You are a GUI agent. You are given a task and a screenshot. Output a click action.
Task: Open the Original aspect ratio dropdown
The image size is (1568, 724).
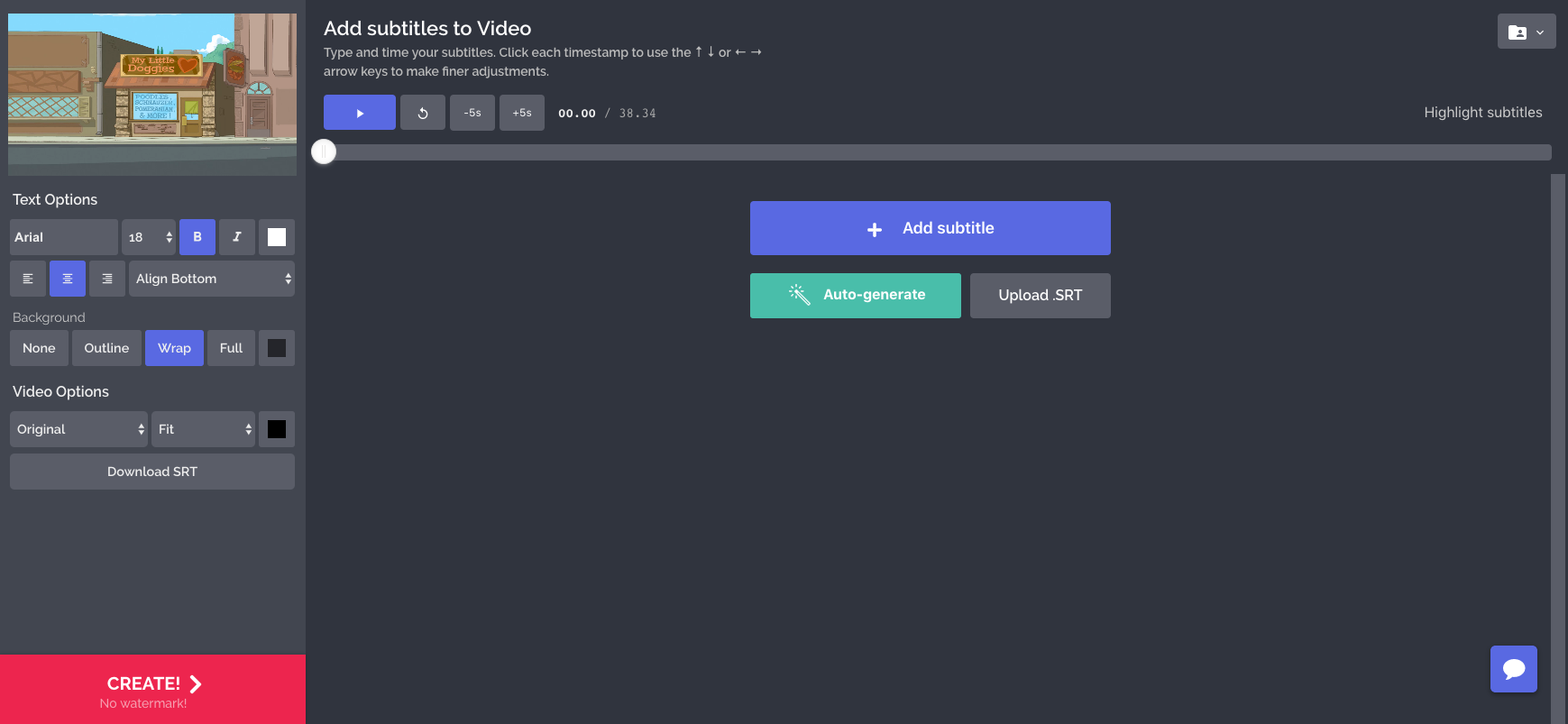(x=78, y=429)
